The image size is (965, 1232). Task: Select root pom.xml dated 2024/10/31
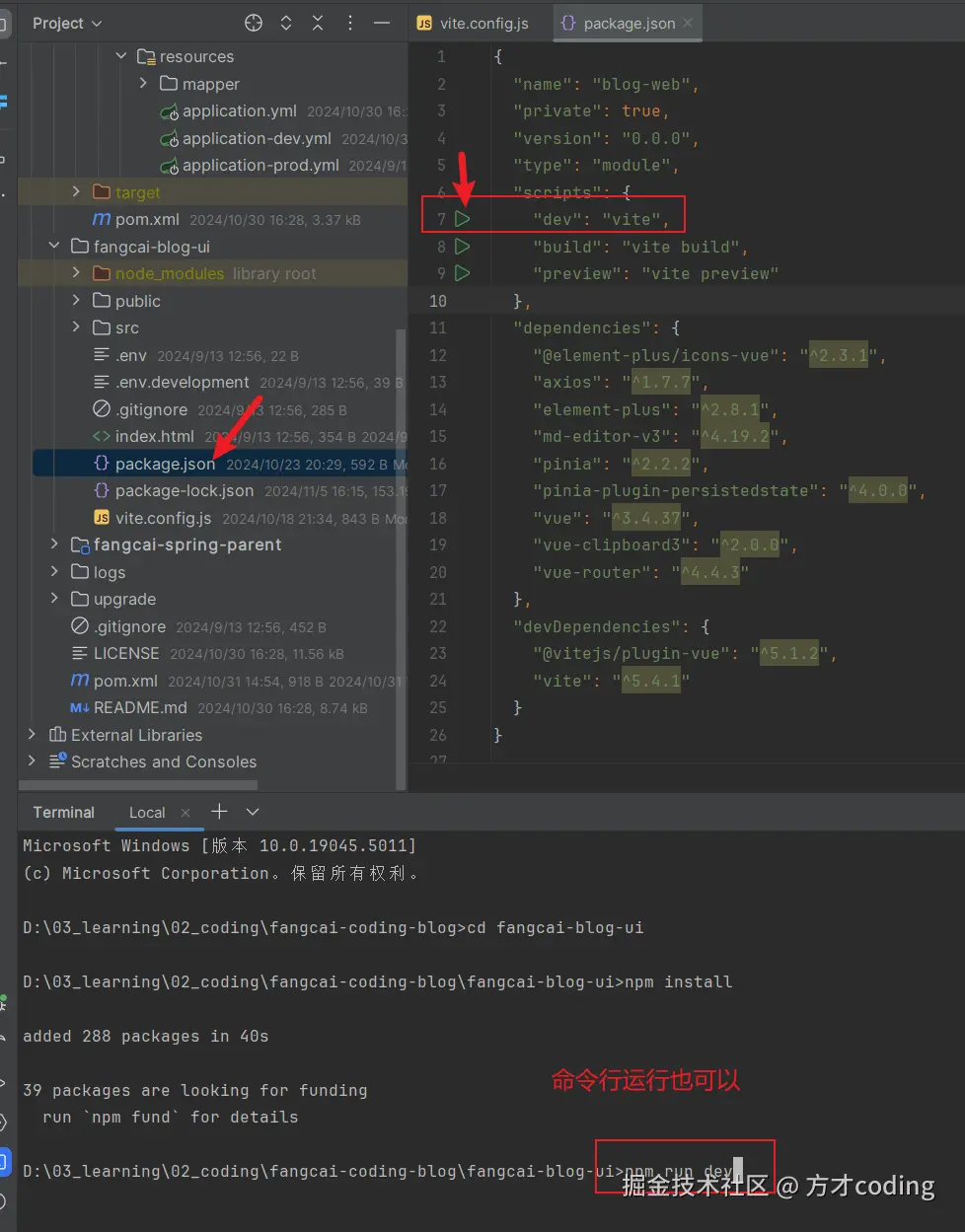pos(125,681)
